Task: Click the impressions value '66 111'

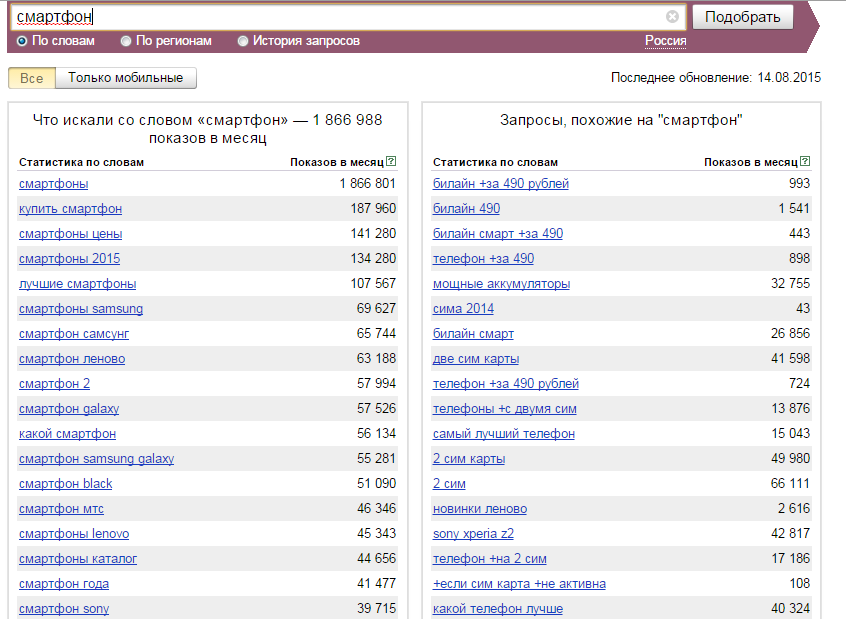Action: [x=790, y=484]
